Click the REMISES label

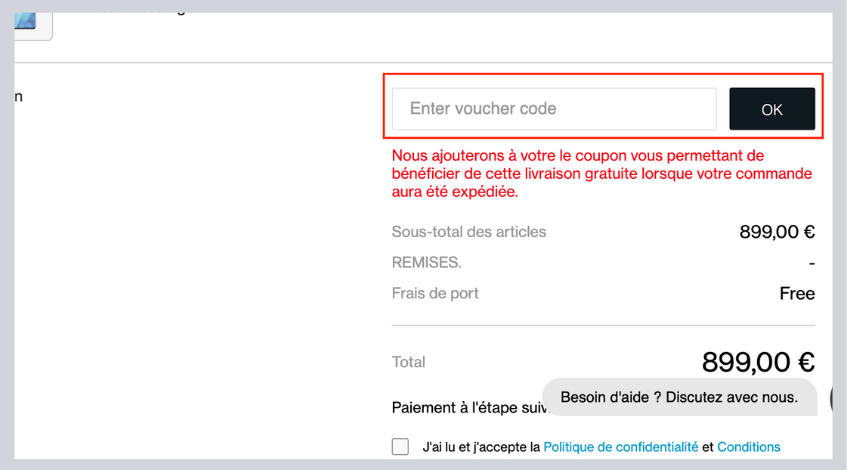pos(426,263)
